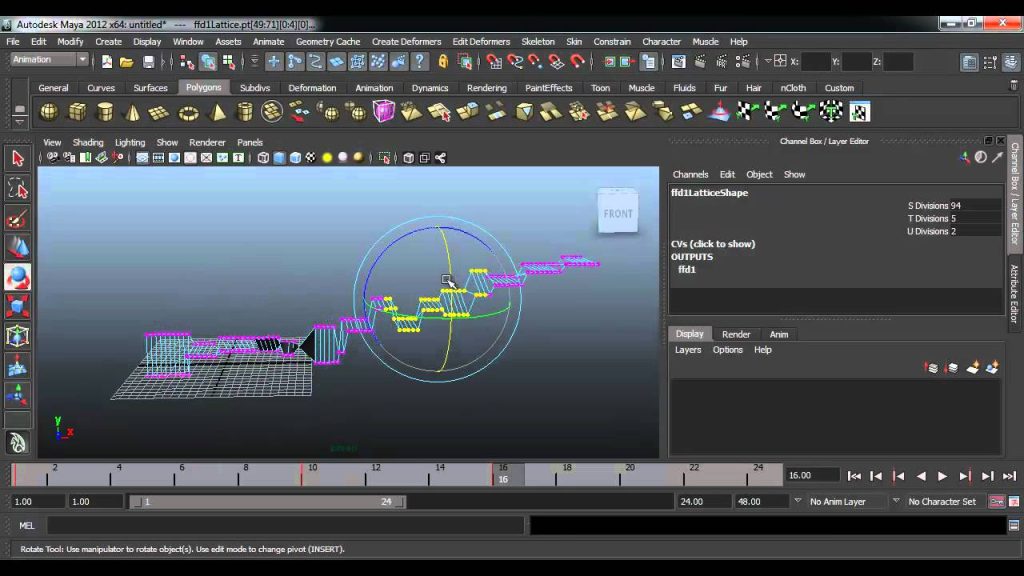This screenshot has height=576, width=1024.
Task: Click the FRONT view cube
Action: [x=618, y=211]
